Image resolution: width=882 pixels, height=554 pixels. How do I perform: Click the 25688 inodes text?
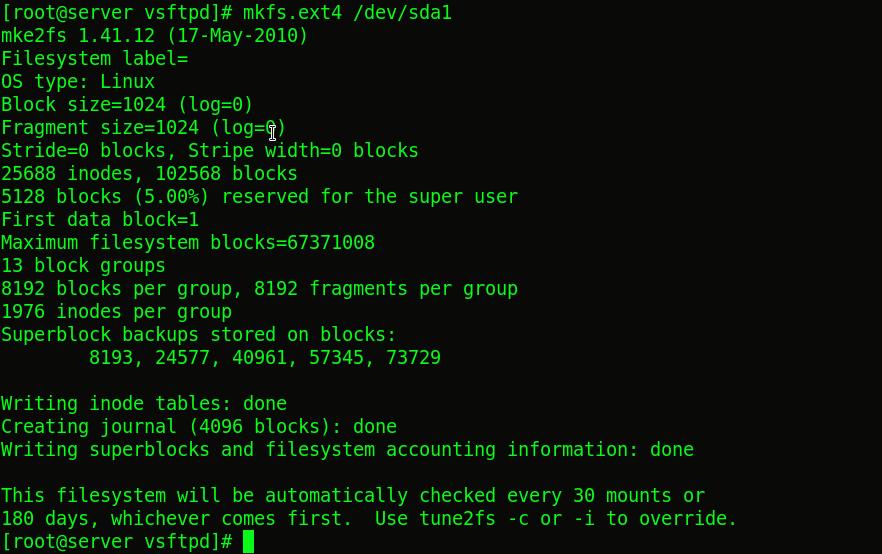70,174
